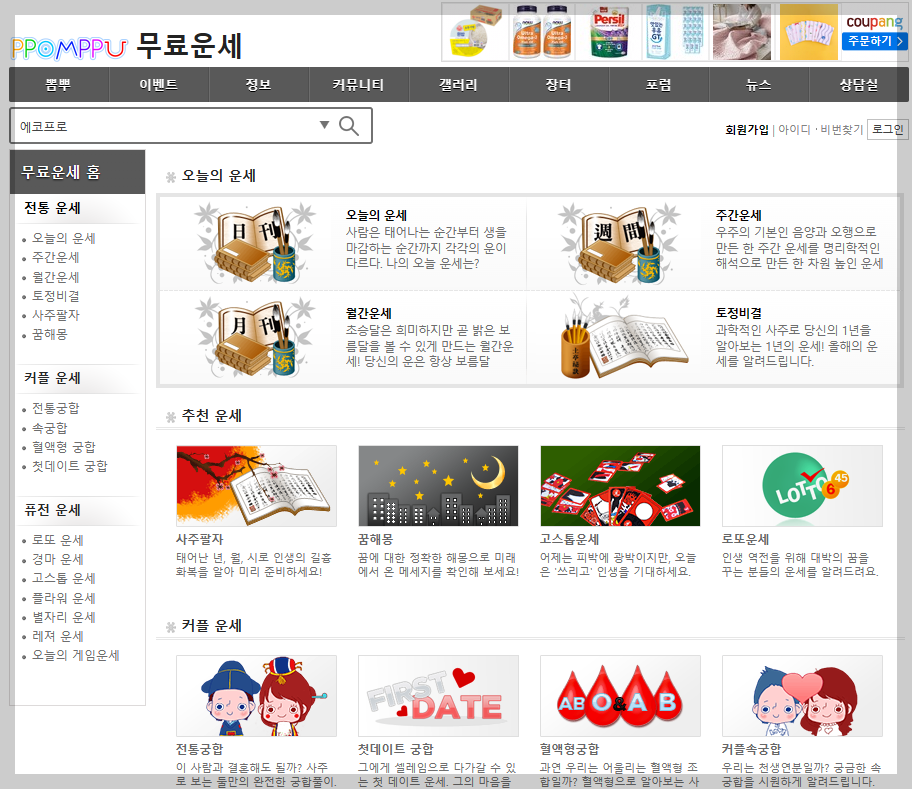Select 혈액형 궁합 in the sidebar
This screenshot has height=789, width=912.
[63, 447]
